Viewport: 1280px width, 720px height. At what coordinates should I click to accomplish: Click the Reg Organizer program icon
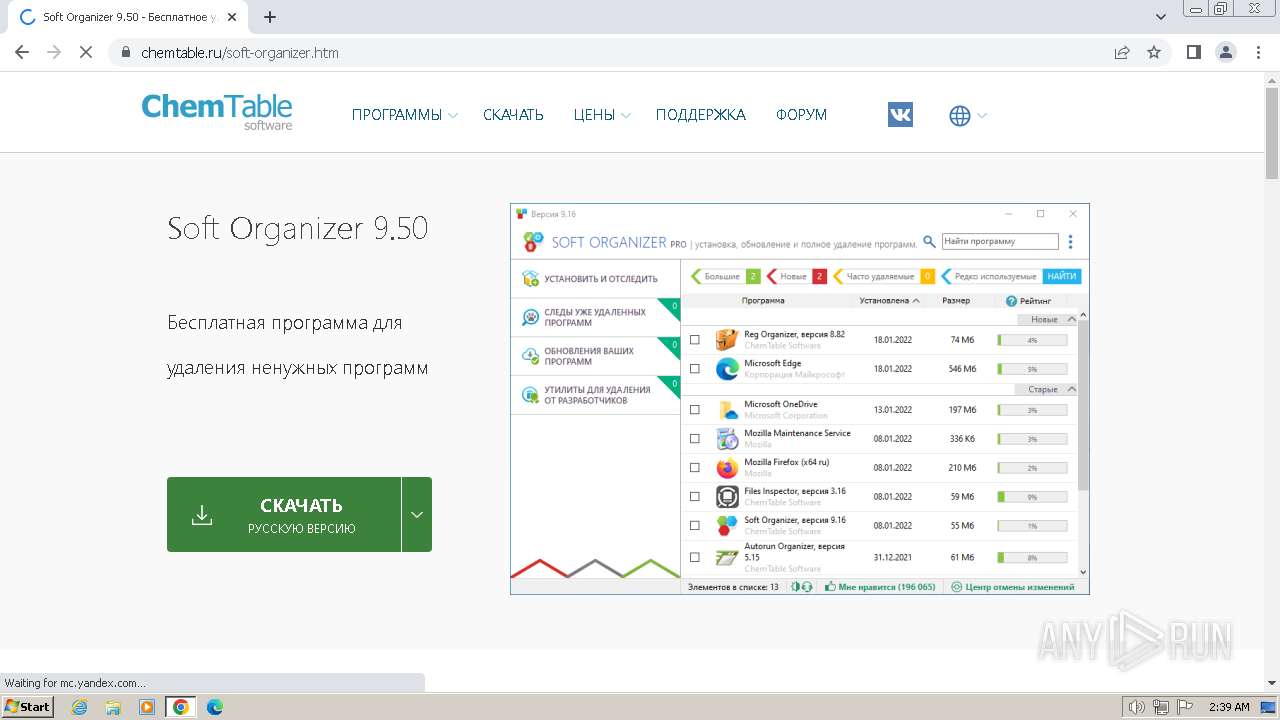727,340
